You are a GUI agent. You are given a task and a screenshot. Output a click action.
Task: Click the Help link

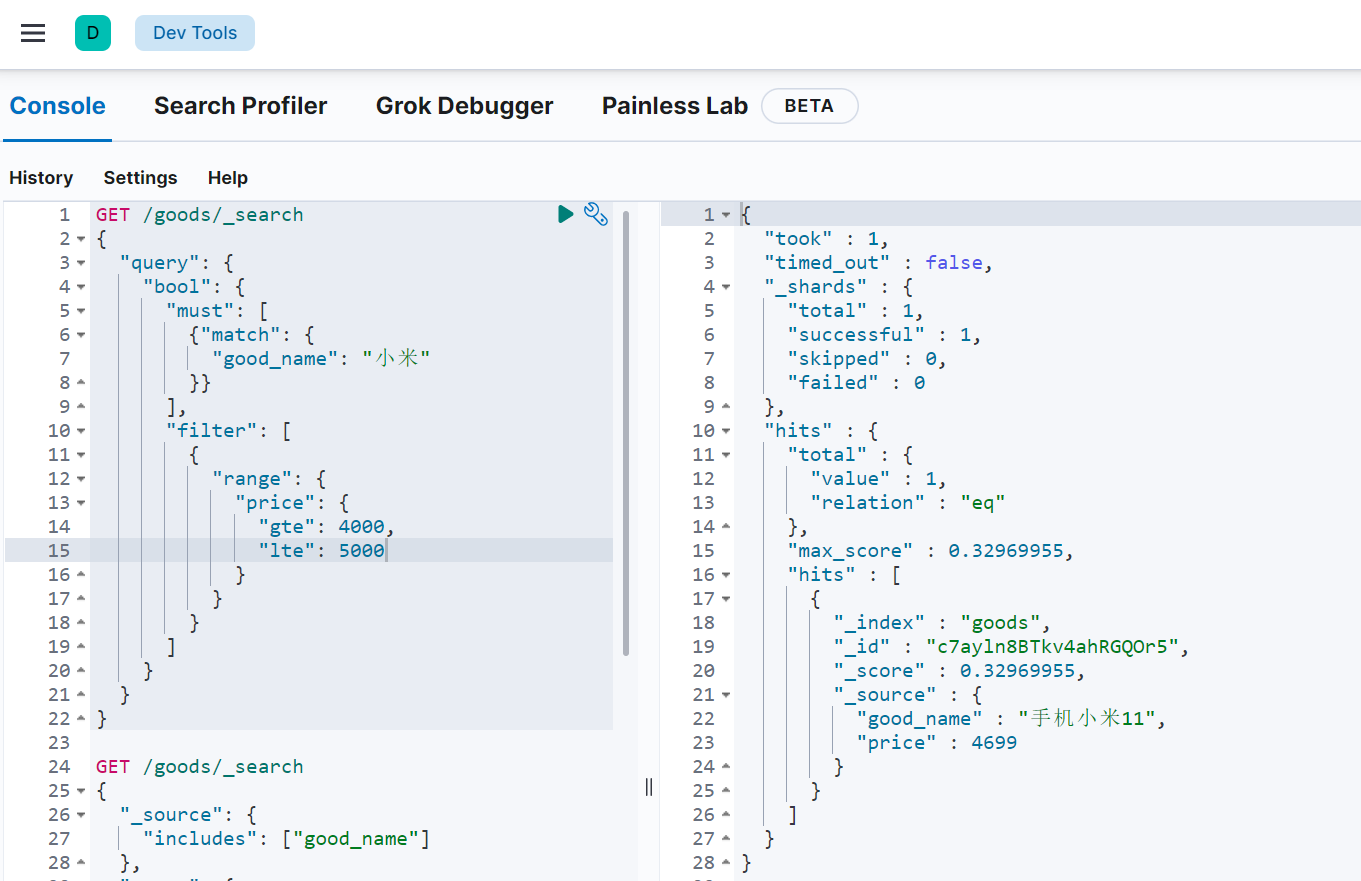[x=228, y=178]
